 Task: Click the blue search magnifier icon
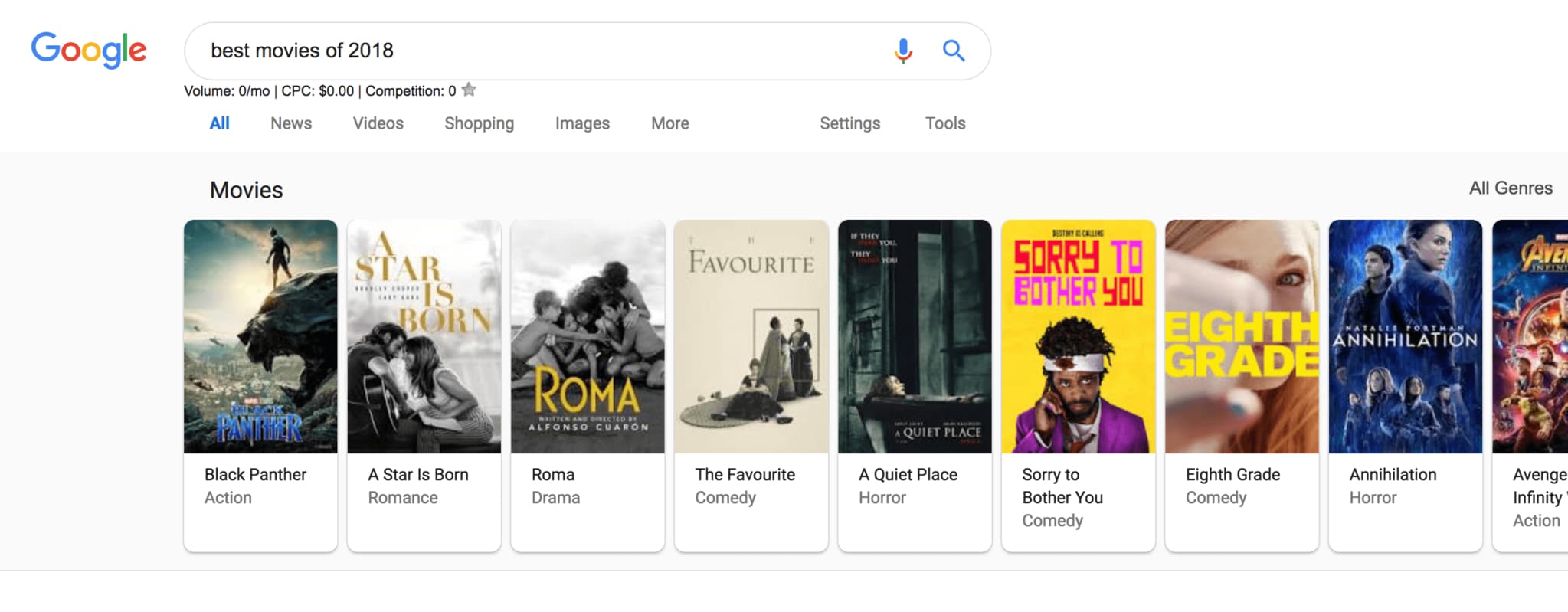tap(953, 51)
